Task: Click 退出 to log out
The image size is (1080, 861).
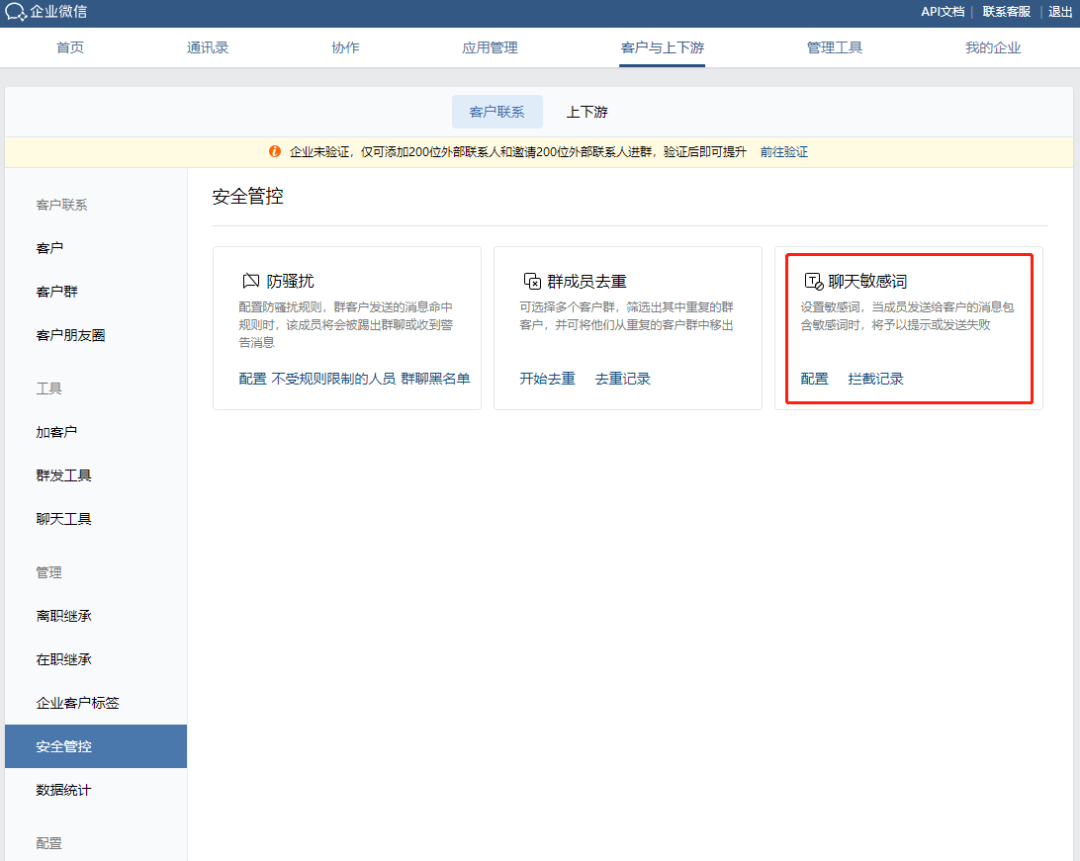Action: [x=1060, y=12]
